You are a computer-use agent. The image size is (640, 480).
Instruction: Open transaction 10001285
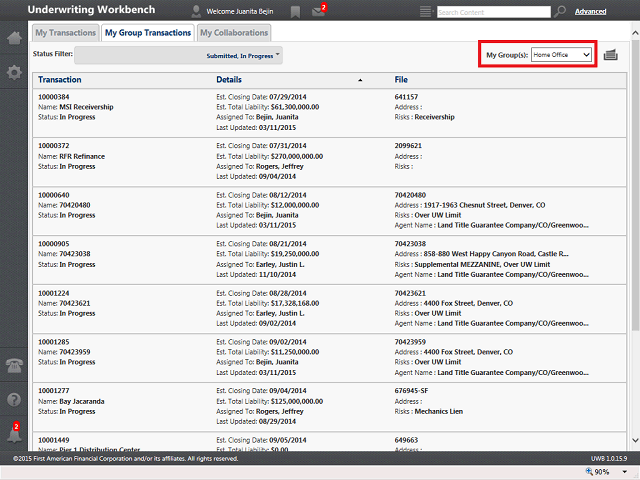[x=54, y=342]
